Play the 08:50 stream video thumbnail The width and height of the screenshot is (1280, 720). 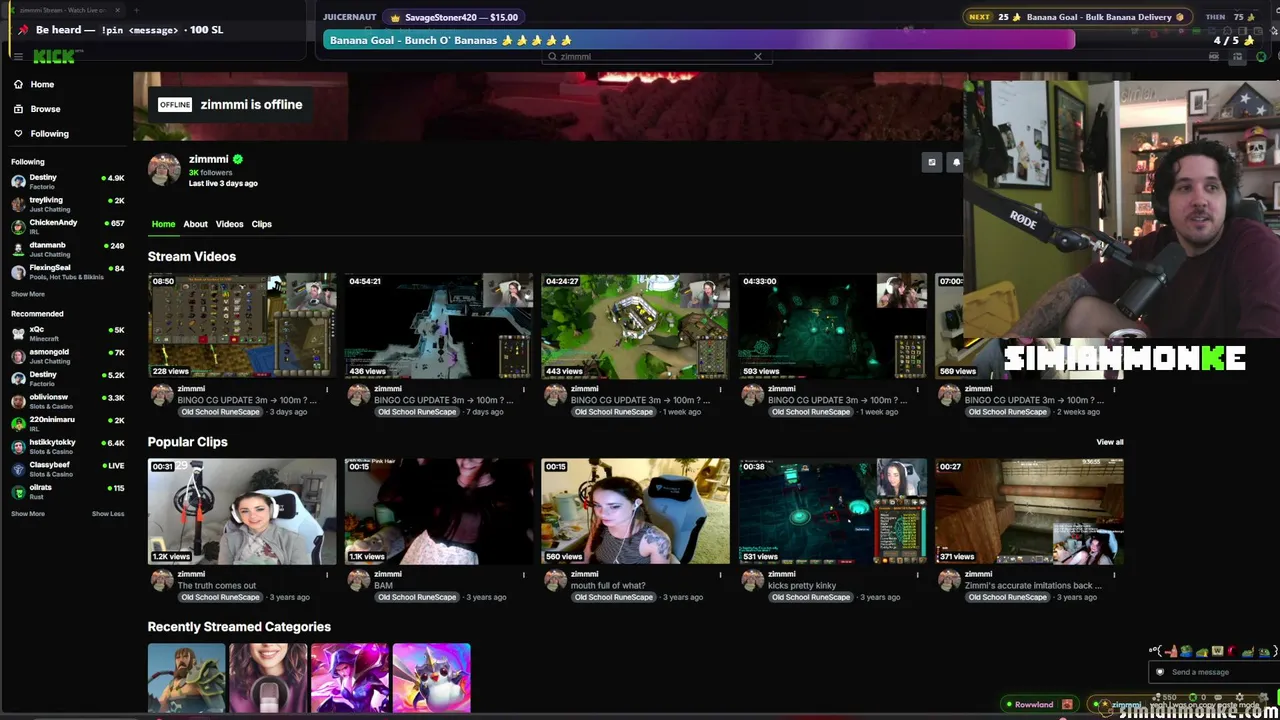tap(242, 326)
